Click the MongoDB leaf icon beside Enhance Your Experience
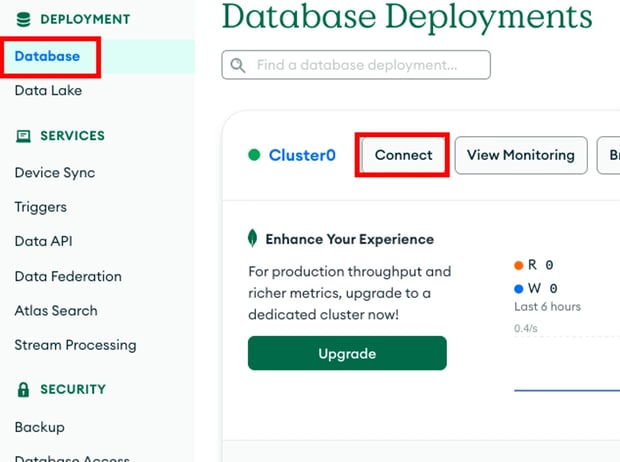 [252, 238]
